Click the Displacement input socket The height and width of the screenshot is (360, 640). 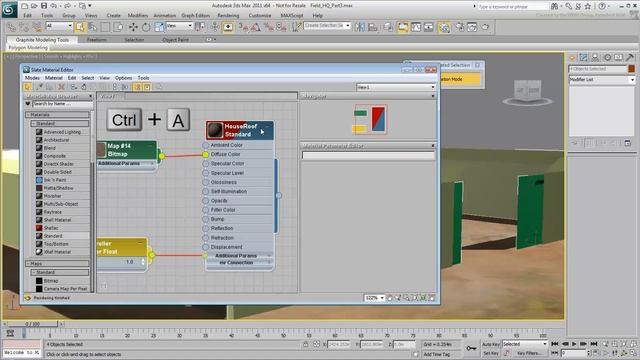click(x=206, y=247)
